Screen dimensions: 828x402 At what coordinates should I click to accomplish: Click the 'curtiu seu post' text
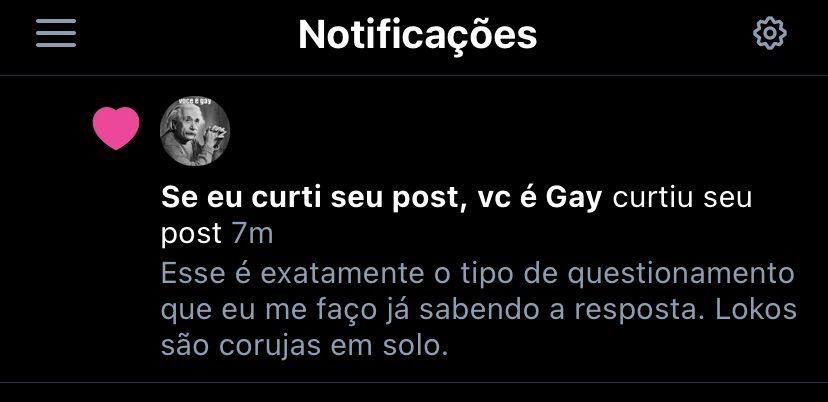coord(456,216)
